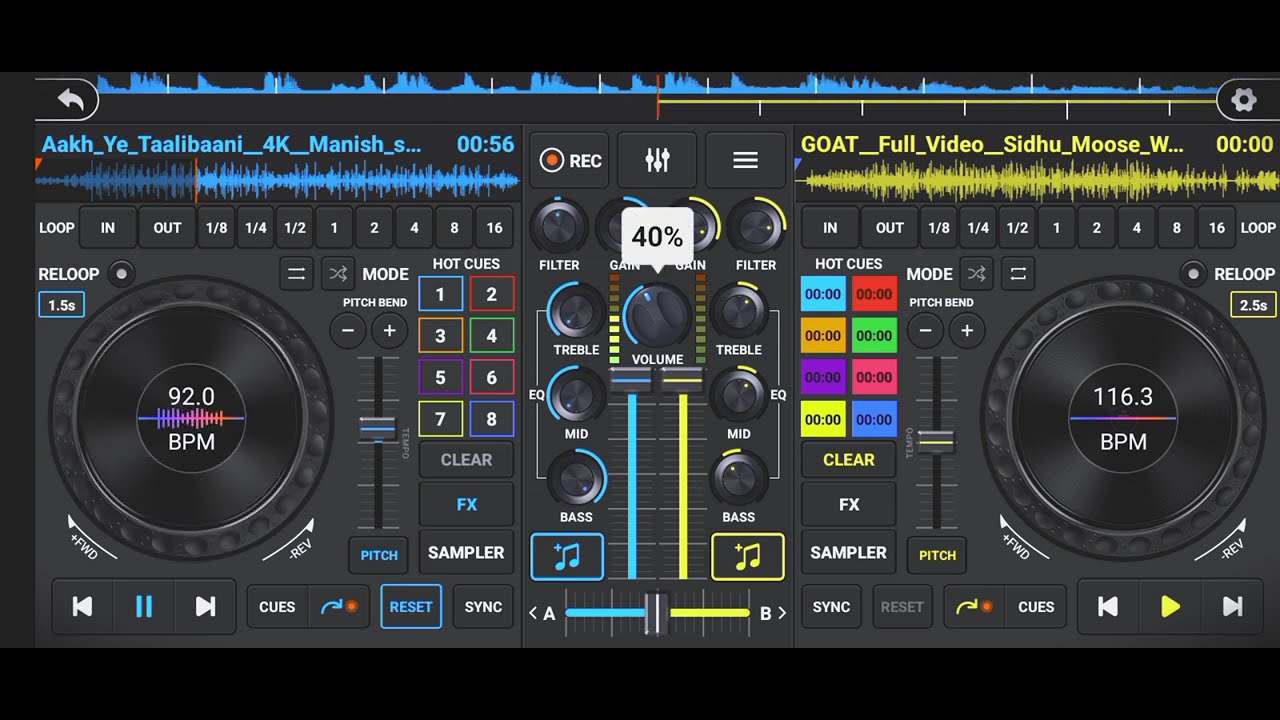The image size is (1280, 720).
Task: Click the right deck jump-to-cue arrow icon
Action: coord(975,606)
